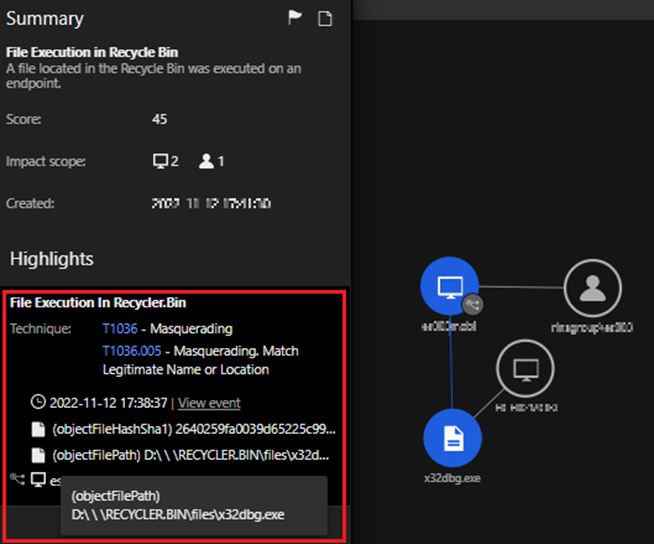Click the monitor icon in highlight's bottom row
654x544 pixels.
38,480
